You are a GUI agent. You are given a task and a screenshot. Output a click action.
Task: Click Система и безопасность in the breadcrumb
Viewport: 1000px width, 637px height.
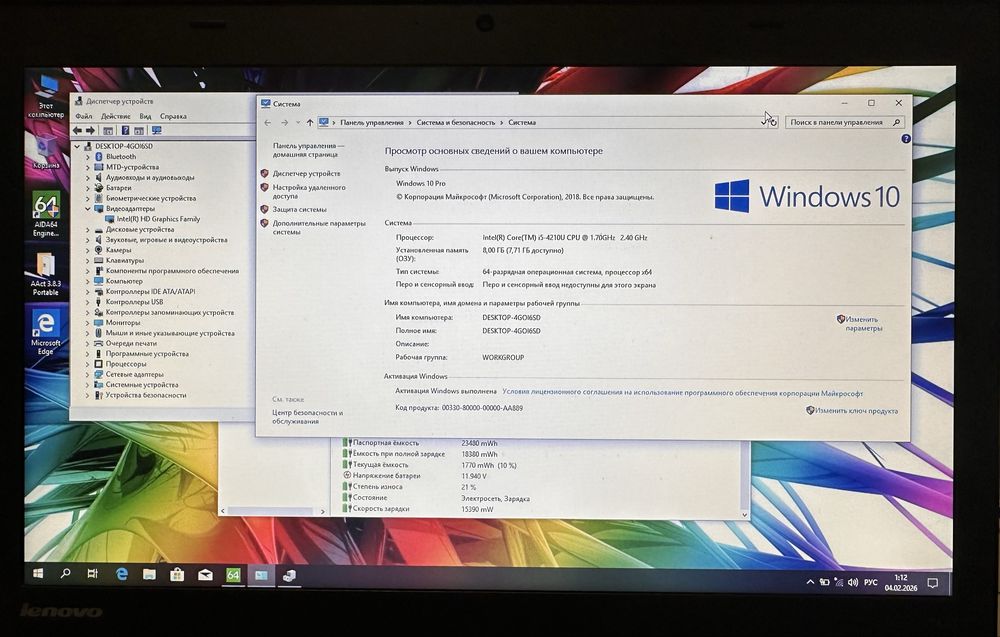[x=455, y=122]
